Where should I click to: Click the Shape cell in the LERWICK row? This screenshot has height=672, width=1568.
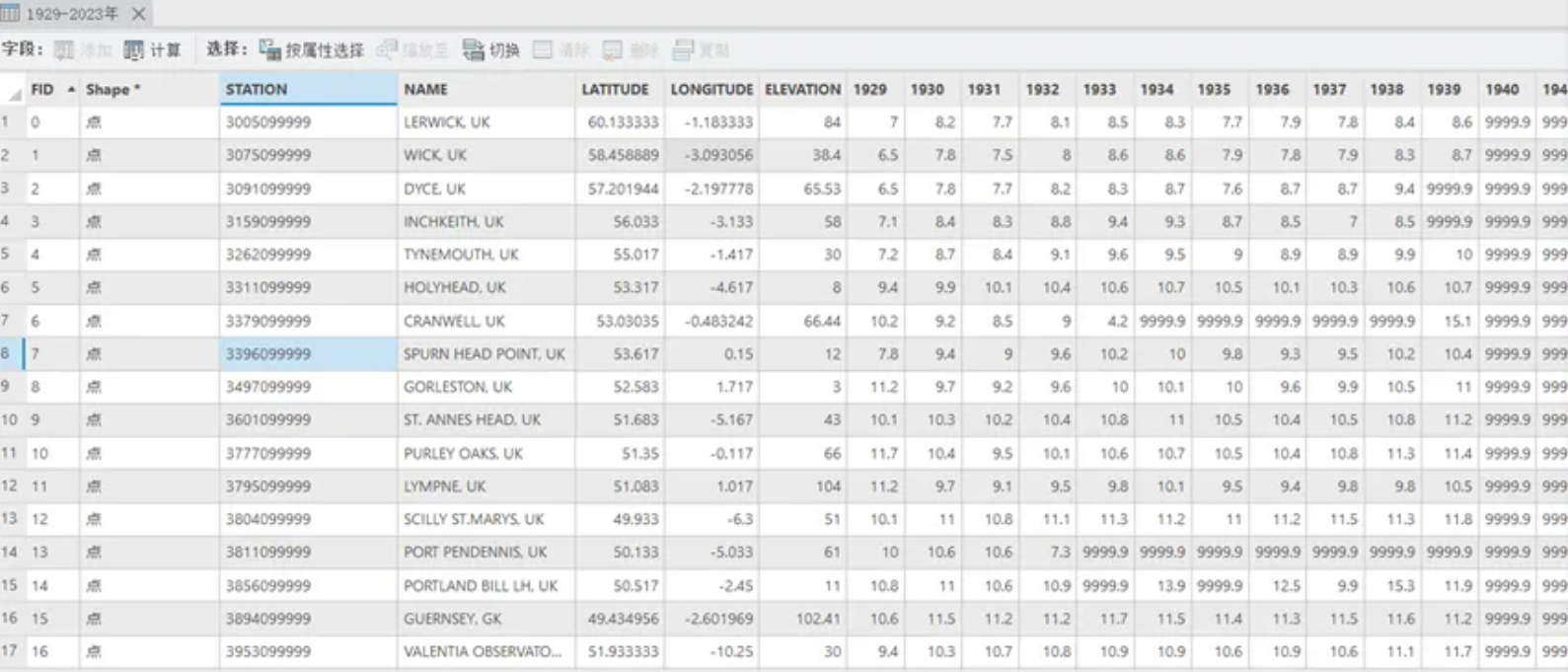pos(149,122)
